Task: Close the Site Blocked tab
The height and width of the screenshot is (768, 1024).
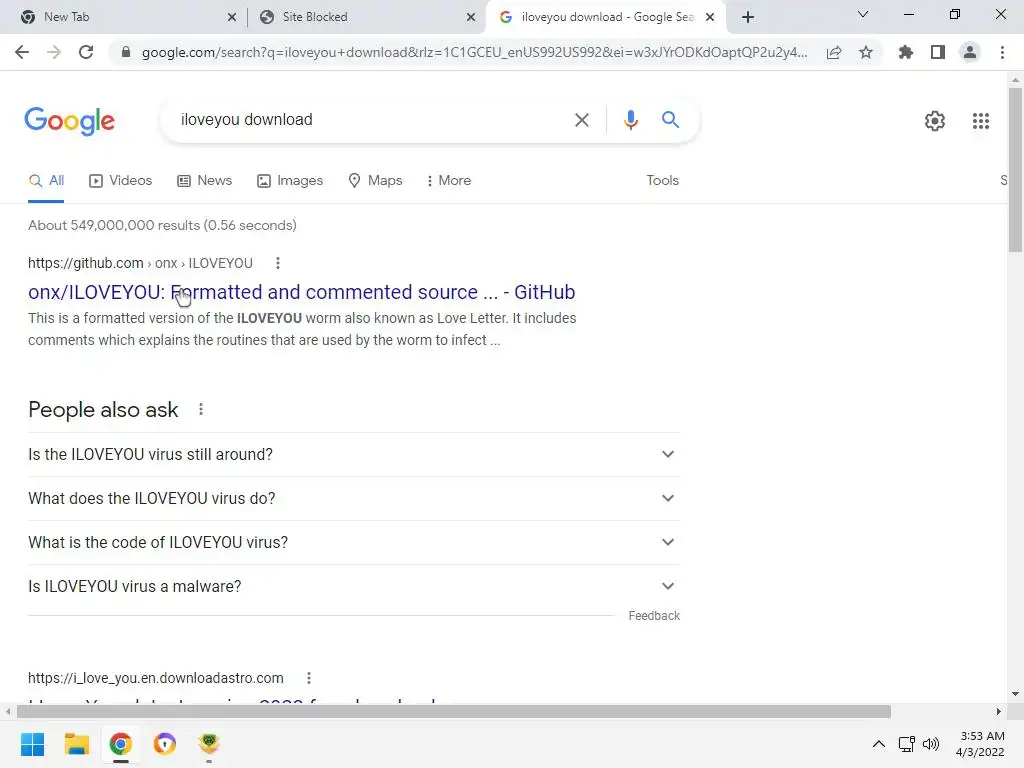Action: coord(471,18)
